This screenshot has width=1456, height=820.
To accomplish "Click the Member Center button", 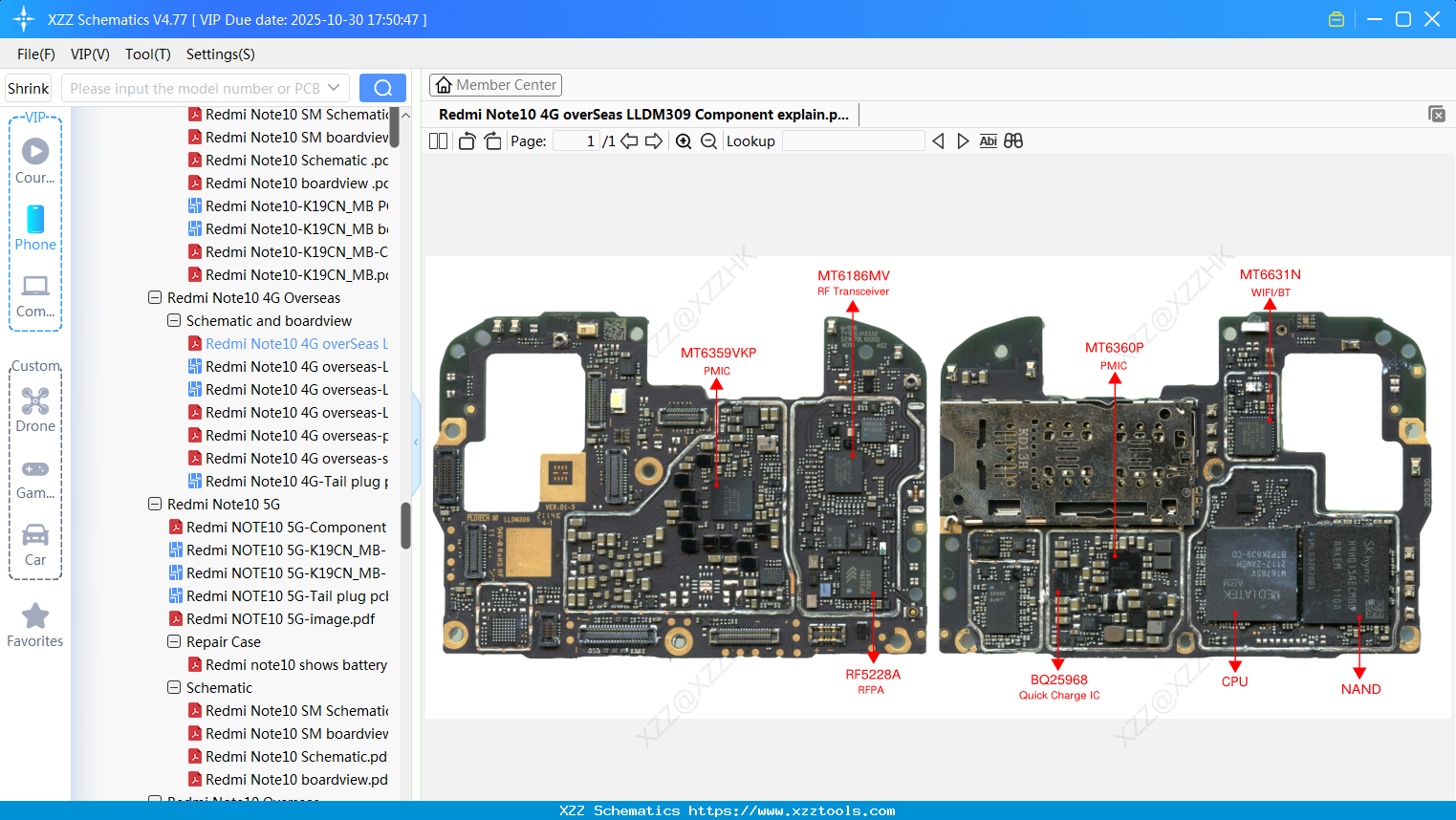I will (495, 84).
